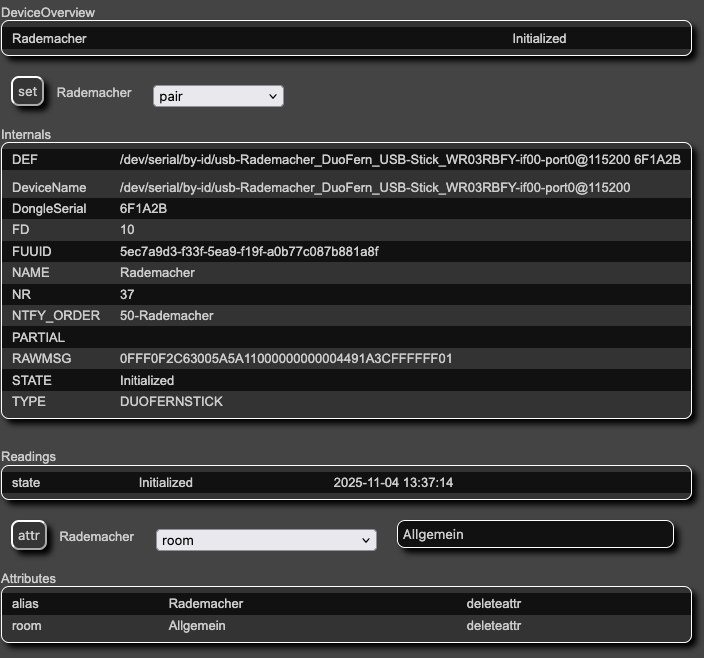The width and height of the screenshot is (704, 658).
Task: Click Rademacher label next to set button
Action: [x=94, y=92]
